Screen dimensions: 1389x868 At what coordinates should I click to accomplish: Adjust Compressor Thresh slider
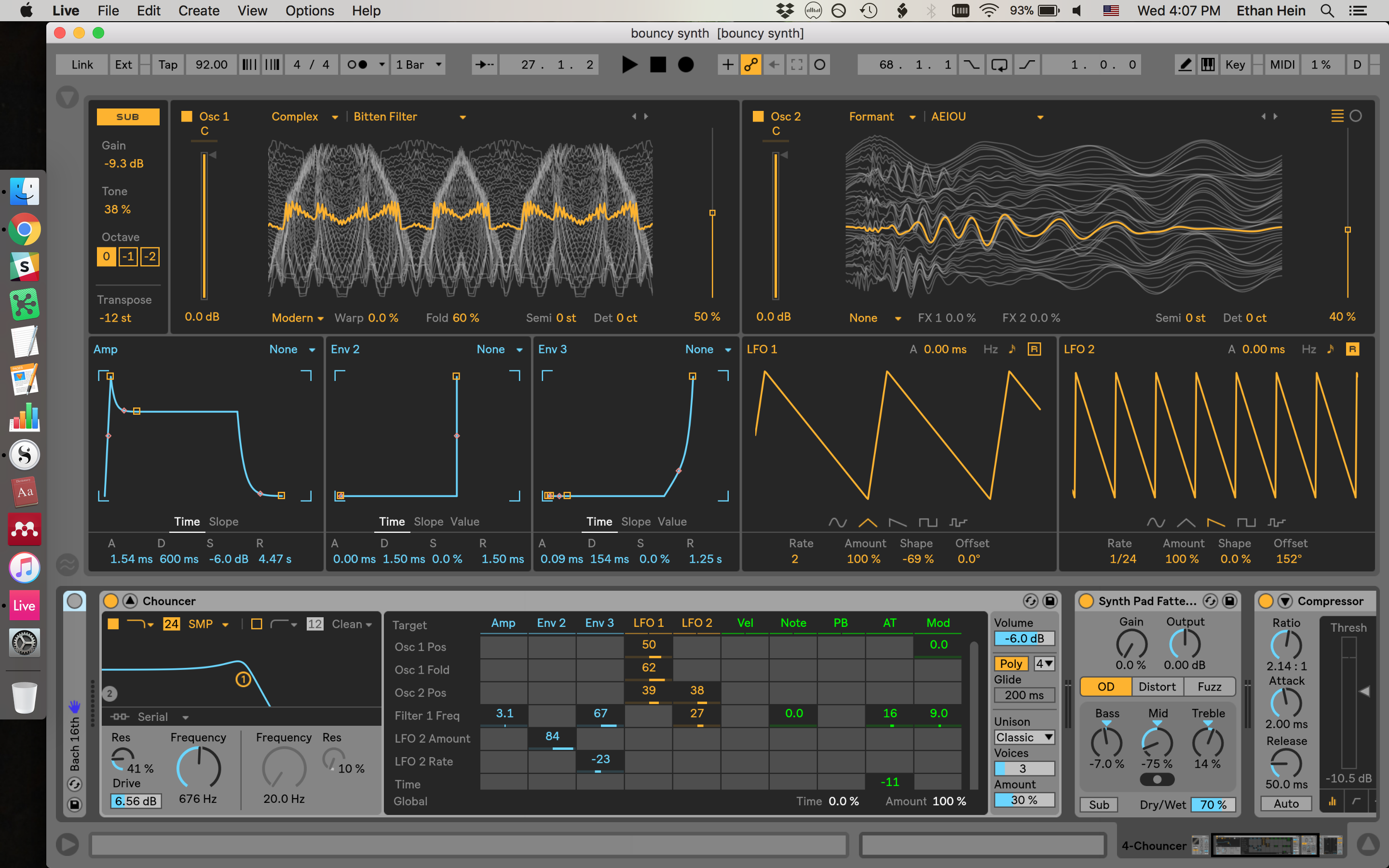(1348, 703)
